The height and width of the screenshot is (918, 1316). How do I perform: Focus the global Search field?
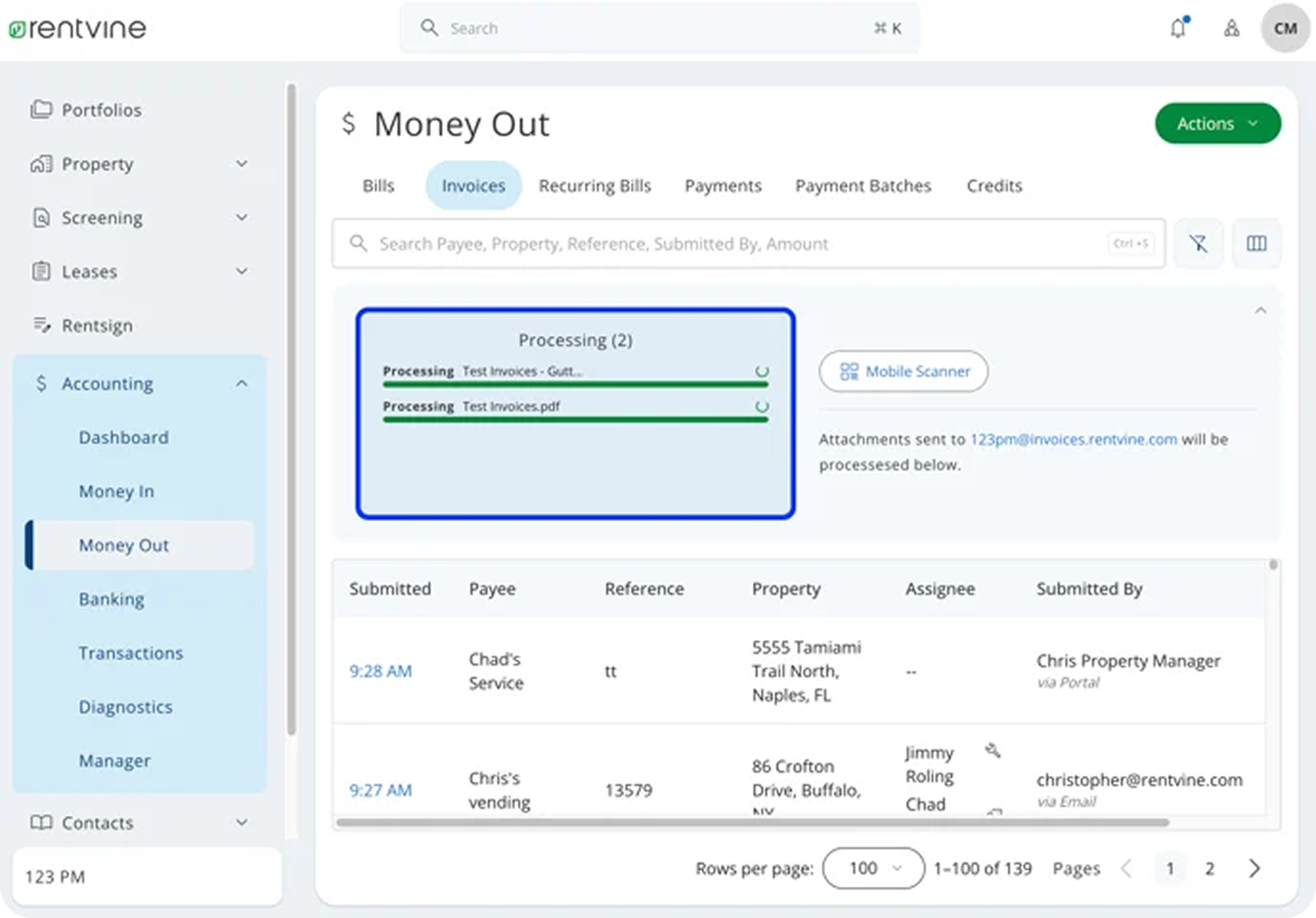click(660, 28)
